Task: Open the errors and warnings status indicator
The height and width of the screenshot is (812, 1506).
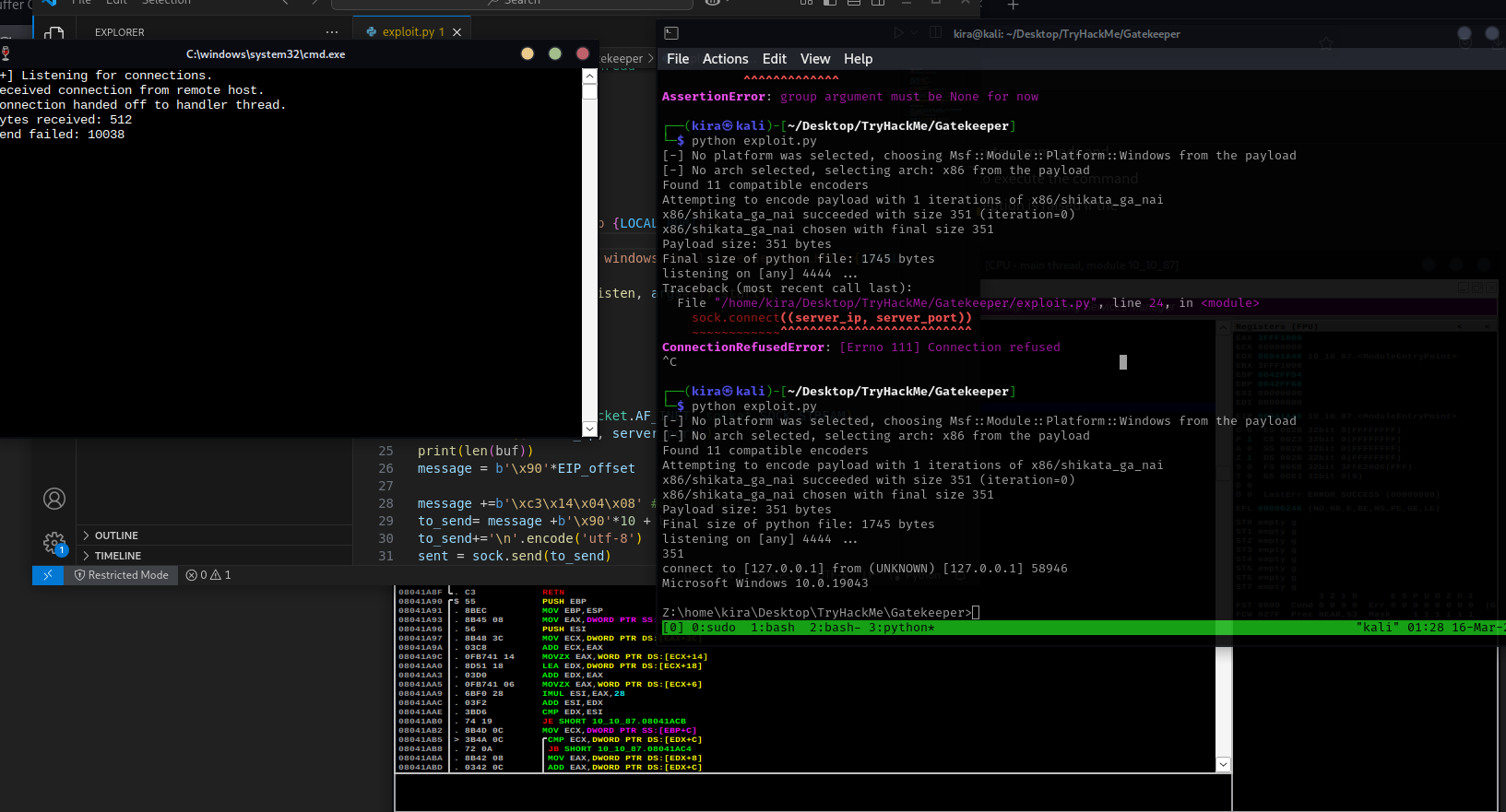Action: click(208, 575)
